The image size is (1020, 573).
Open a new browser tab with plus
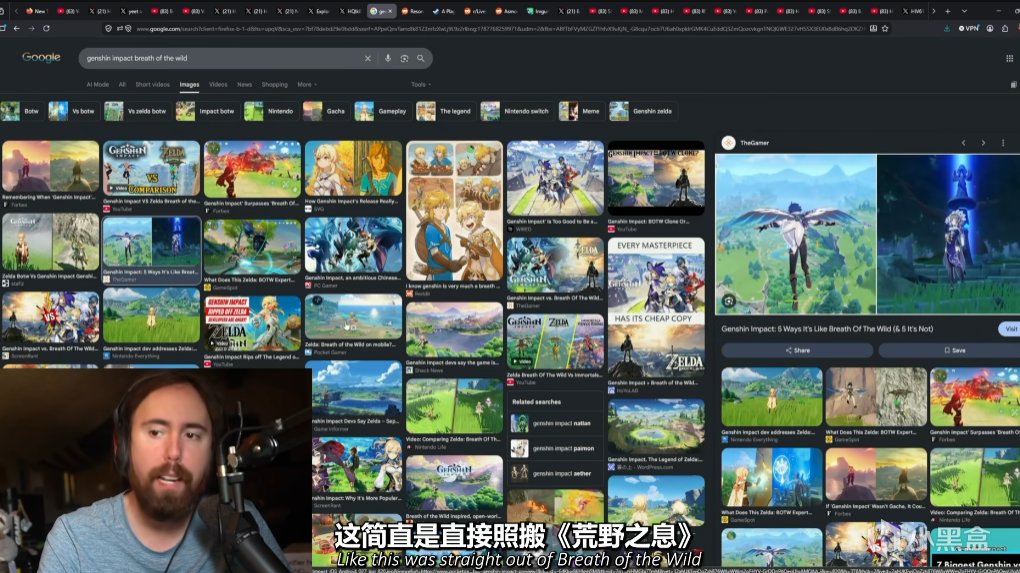pos(948,11)
